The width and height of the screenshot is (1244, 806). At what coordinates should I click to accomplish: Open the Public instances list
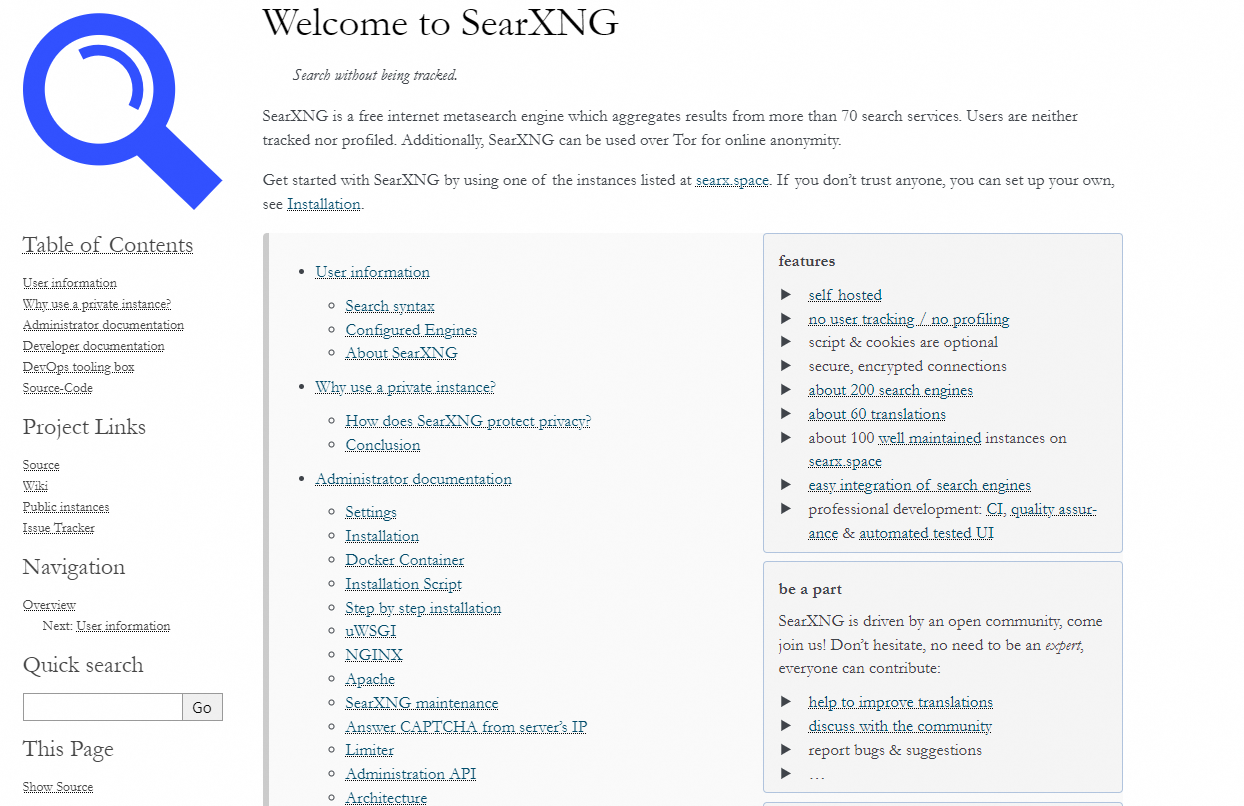click(66, 506)
